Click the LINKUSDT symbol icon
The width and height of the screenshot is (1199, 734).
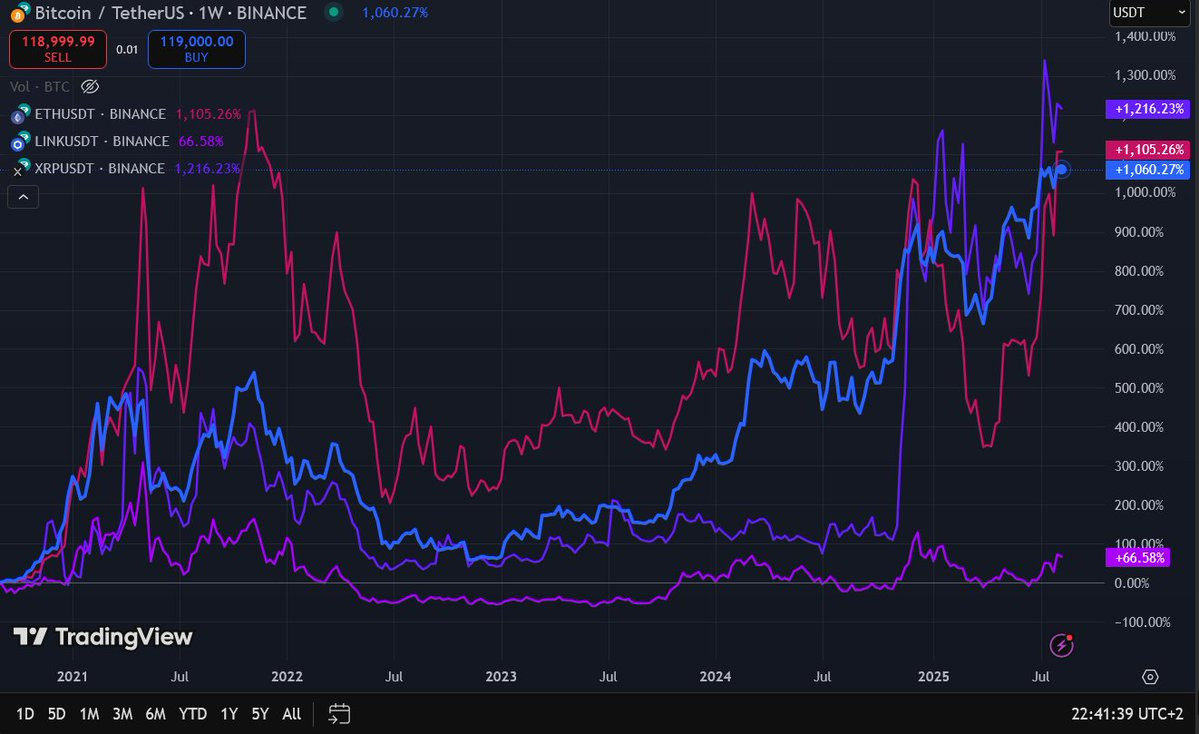tap(19, 141)
